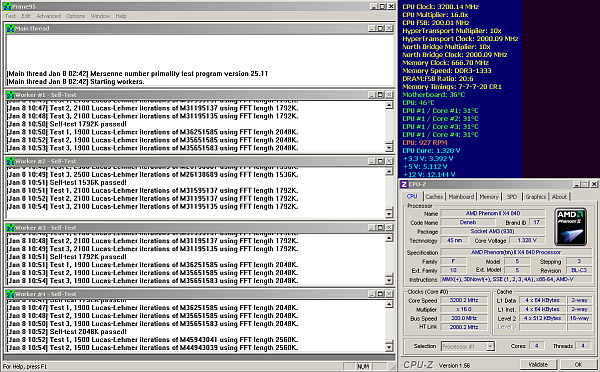Click the Worker #2 window icon
The height and width of the screenshot is (372, 600).
coord(10,161)
